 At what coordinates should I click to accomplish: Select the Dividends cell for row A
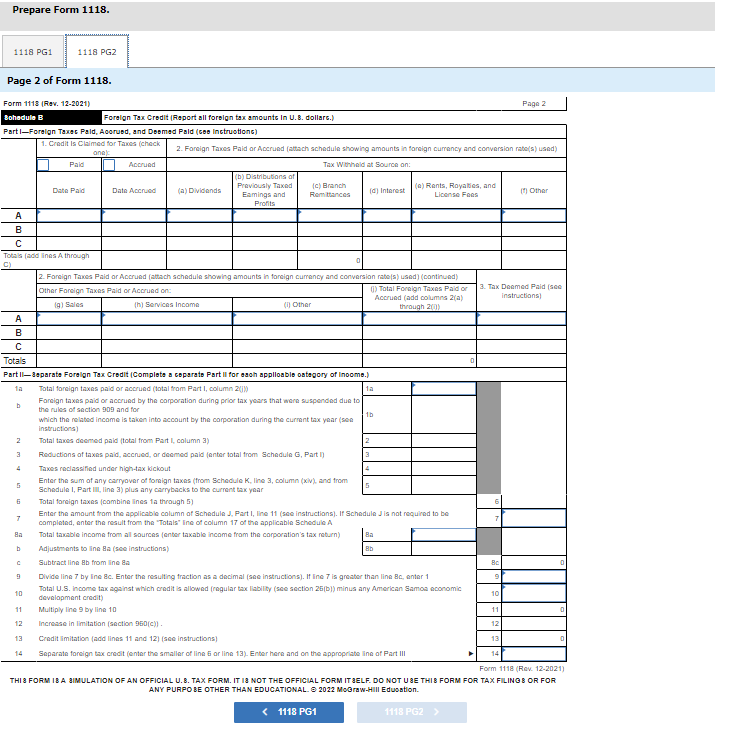(200, 216)
